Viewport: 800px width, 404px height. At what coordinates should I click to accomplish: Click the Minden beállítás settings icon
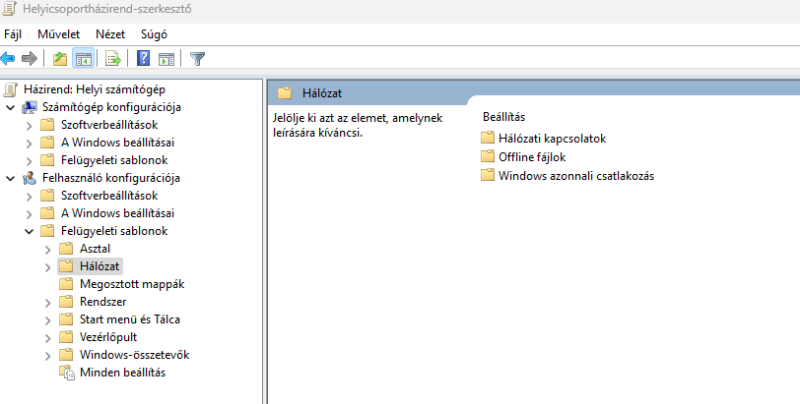pyautogui.click(x=67, y=373)
